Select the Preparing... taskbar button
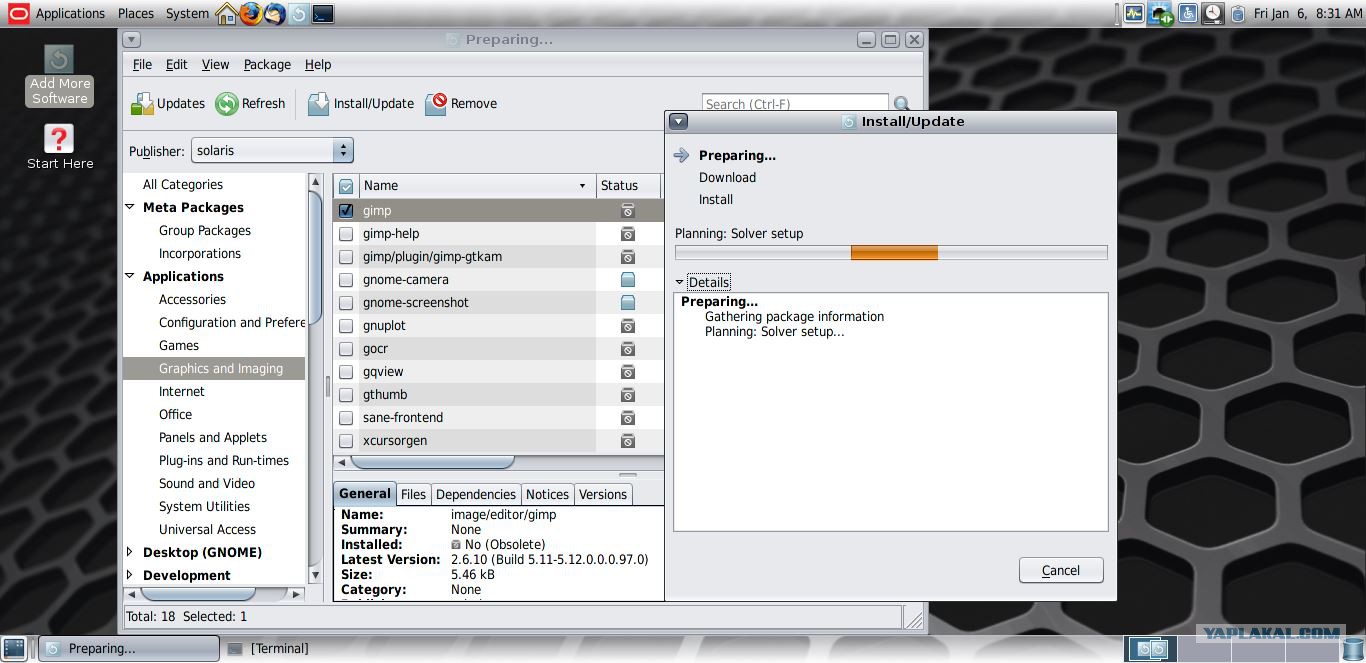Image resolution: width=1366 pixels, height=663 pixels. click(x=129, y=649)
